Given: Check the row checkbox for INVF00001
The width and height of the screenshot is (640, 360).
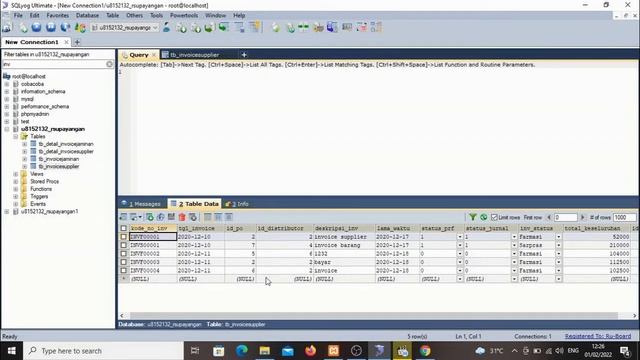Looking at the screenshot, I should [x=123, y=237].
